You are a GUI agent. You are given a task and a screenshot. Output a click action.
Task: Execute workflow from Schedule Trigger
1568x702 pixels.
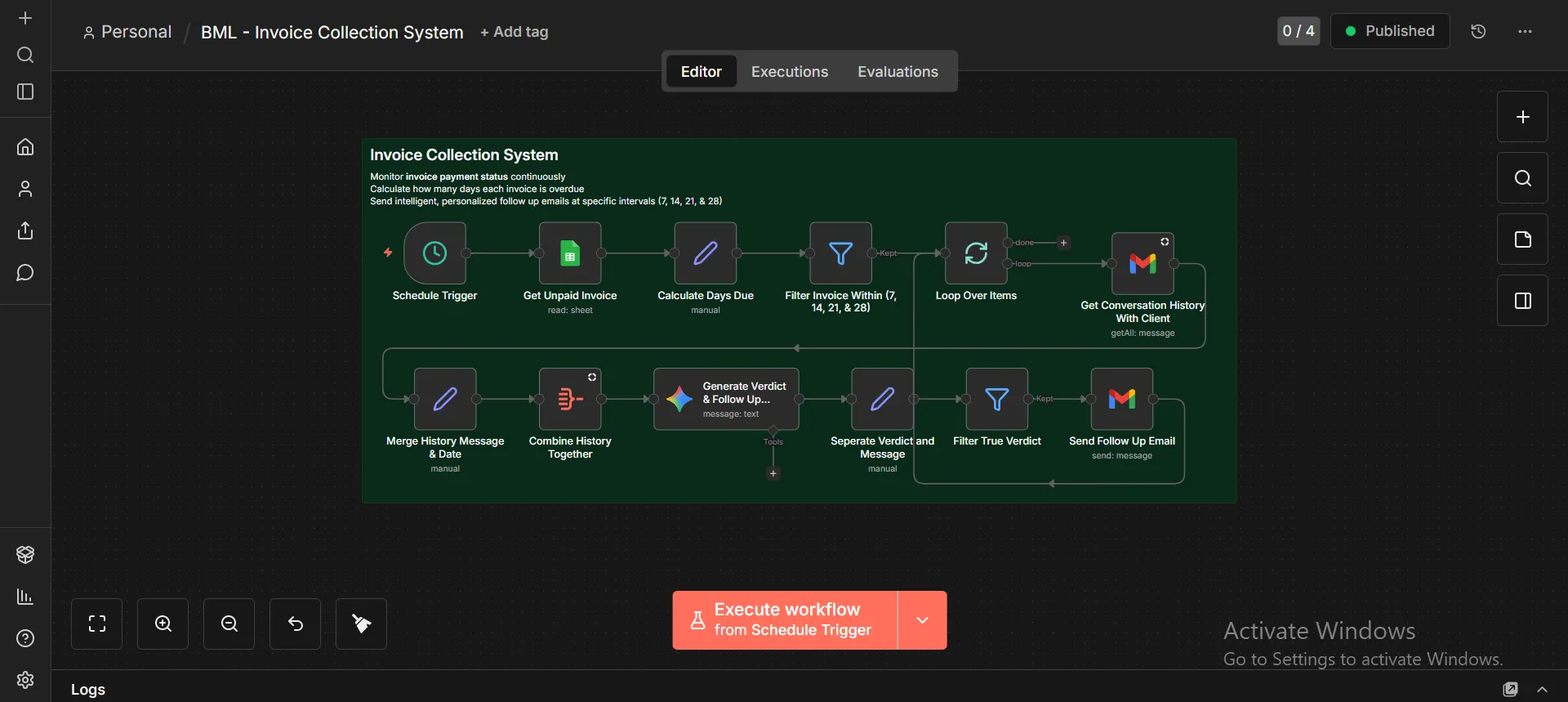click(785, 620)
